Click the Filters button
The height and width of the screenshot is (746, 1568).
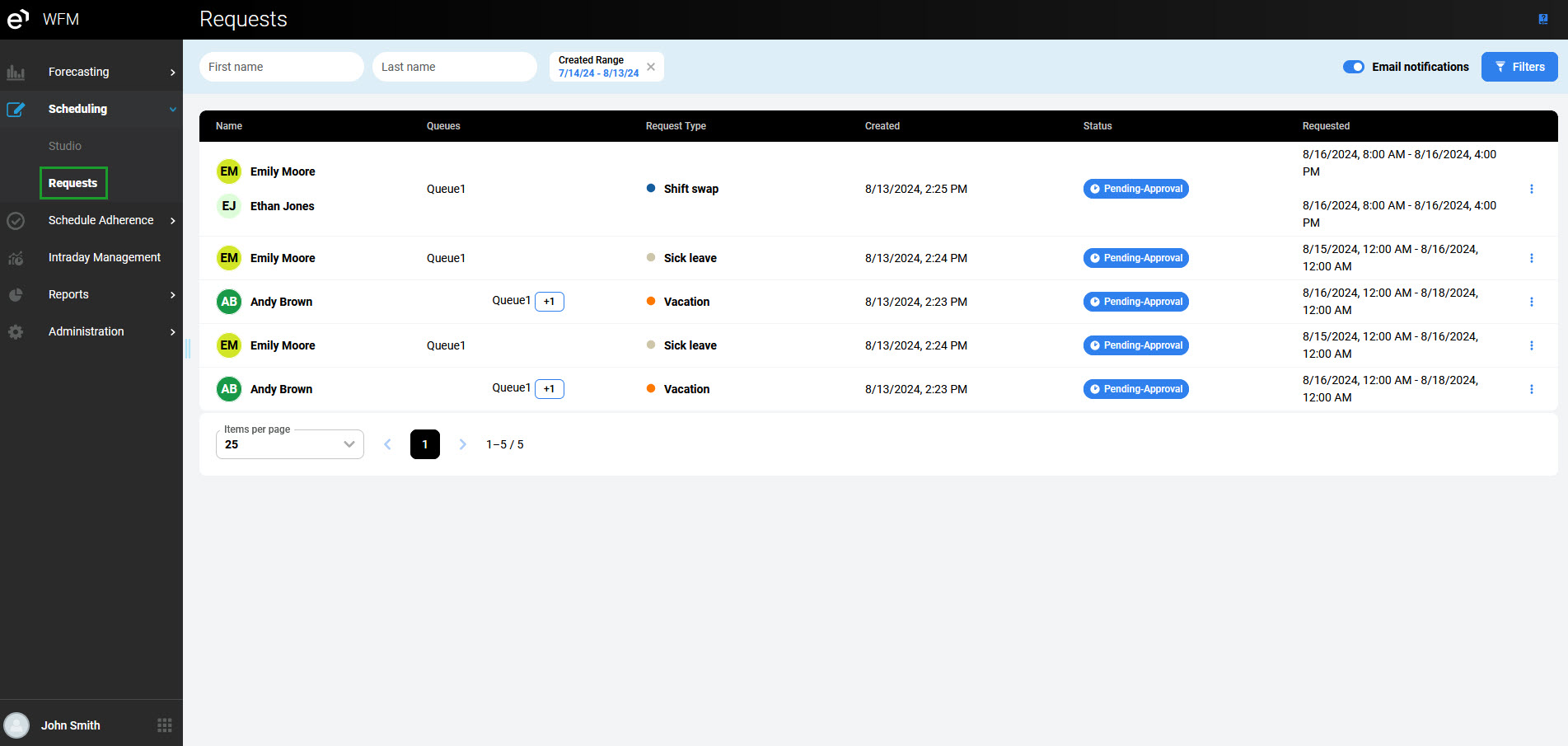click(x=1519, y=67)
